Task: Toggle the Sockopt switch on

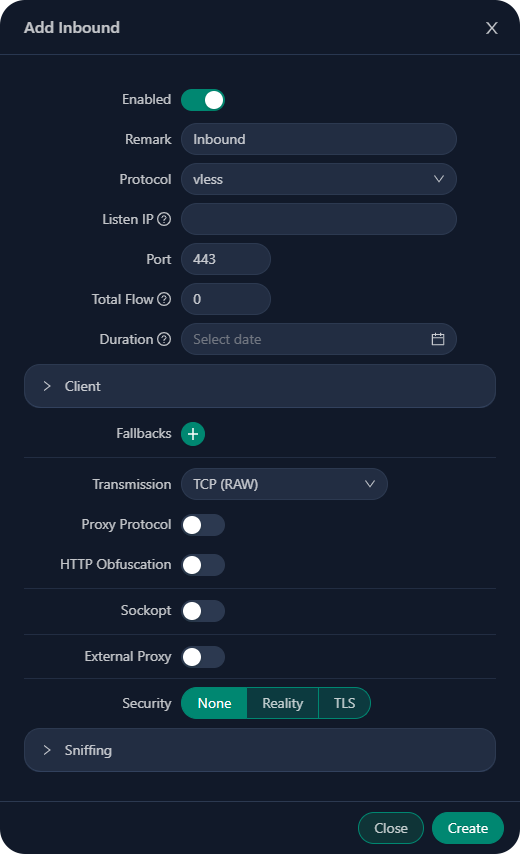Action: point(203,611)
